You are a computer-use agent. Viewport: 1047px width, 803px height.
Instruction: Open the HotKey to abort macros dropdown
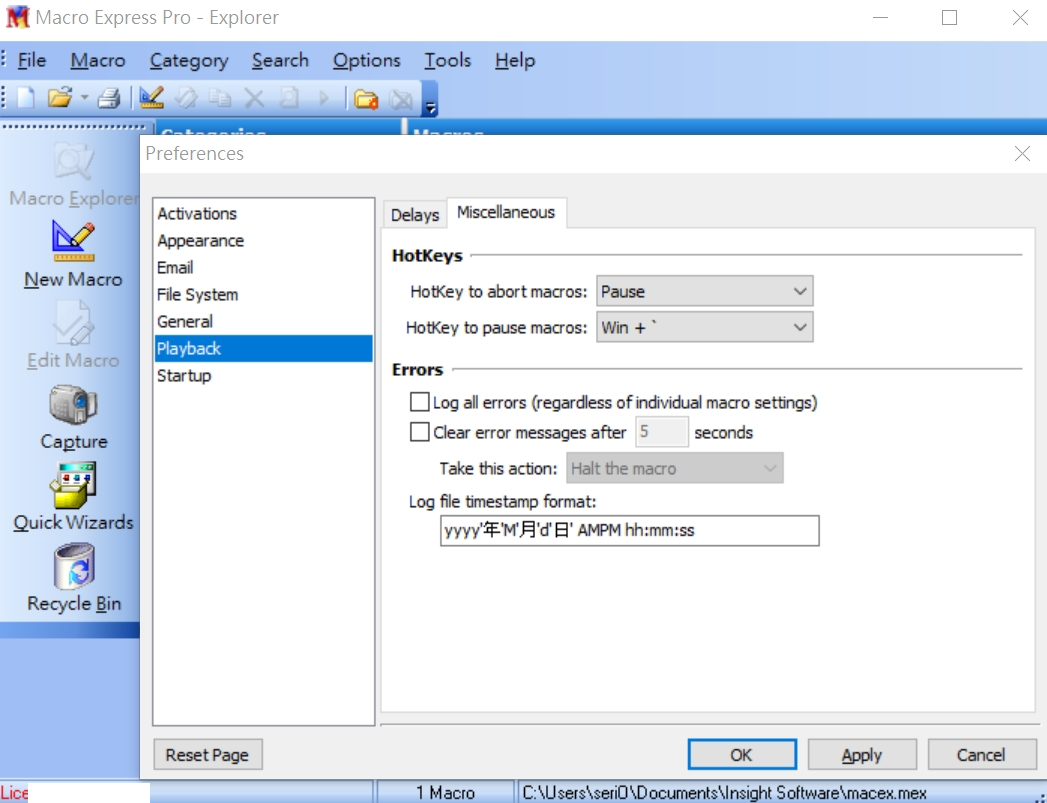pyautogui.click(x=704, y=291)
